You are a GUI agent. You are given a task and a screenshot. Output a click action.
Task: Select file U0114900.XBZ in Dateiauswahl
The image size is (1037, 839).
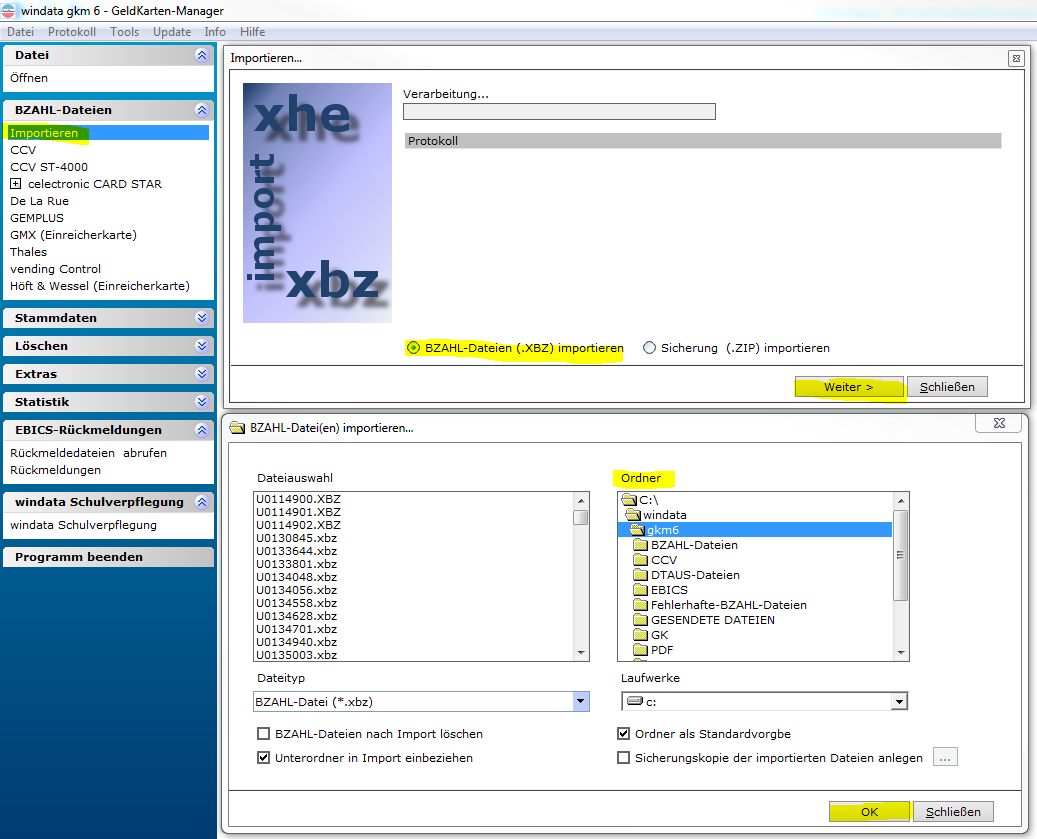pos(298,499)
